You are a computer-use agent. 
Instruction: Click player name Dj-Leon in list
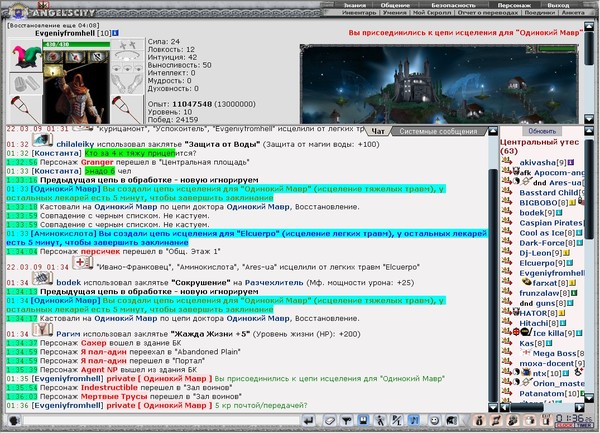537,253
